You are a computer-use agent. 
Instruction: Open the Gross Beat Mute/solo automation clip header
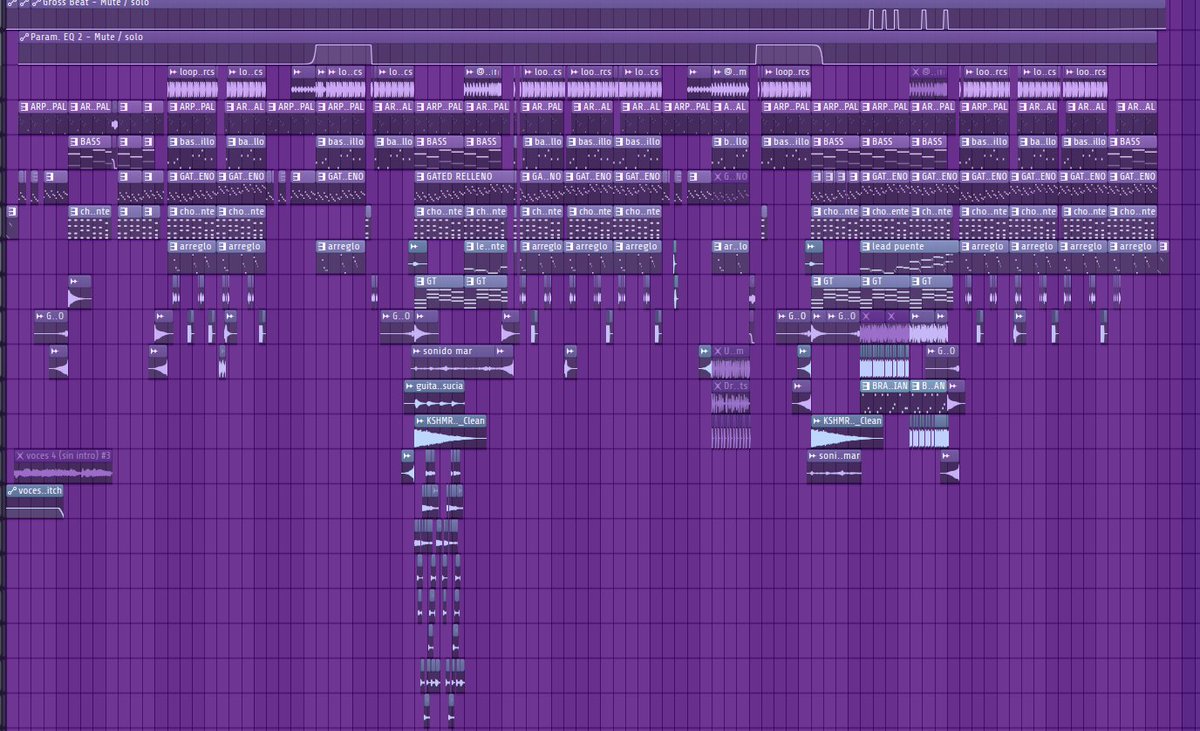pyautogui.click(x=585, y=3)
